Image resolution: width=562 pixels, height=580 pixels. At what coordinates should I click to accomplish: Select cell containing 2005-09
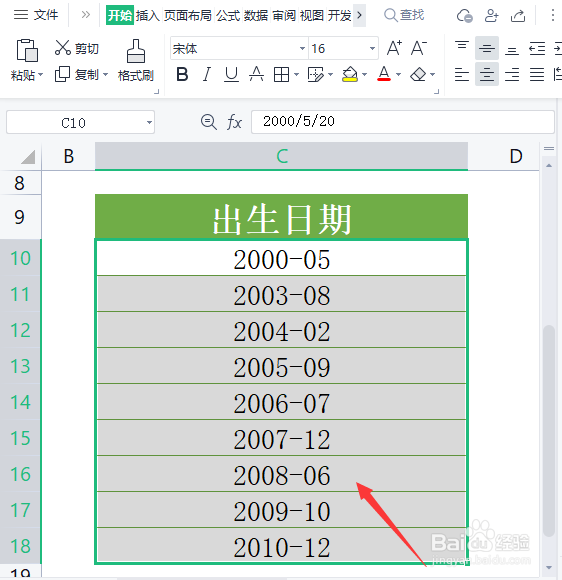click(281, 366)
